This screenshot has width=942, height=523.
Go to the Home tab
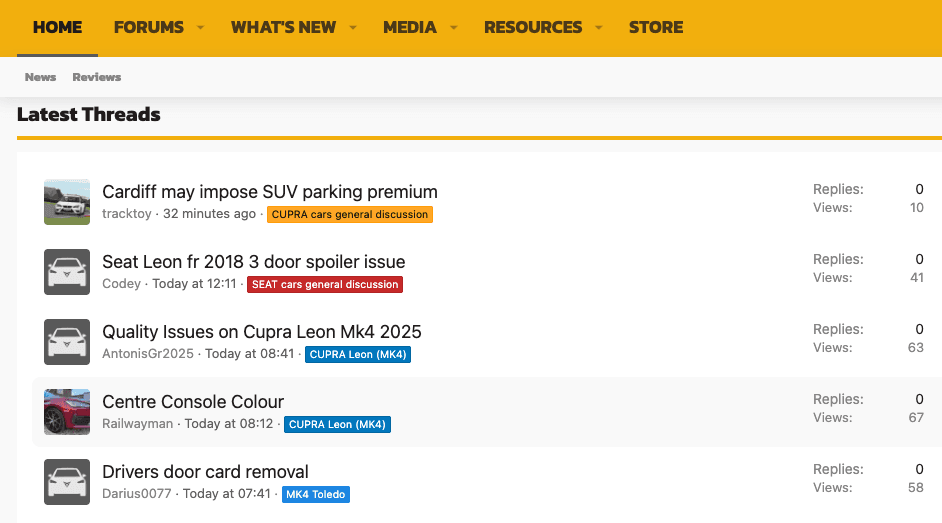(x=57, y=28)
